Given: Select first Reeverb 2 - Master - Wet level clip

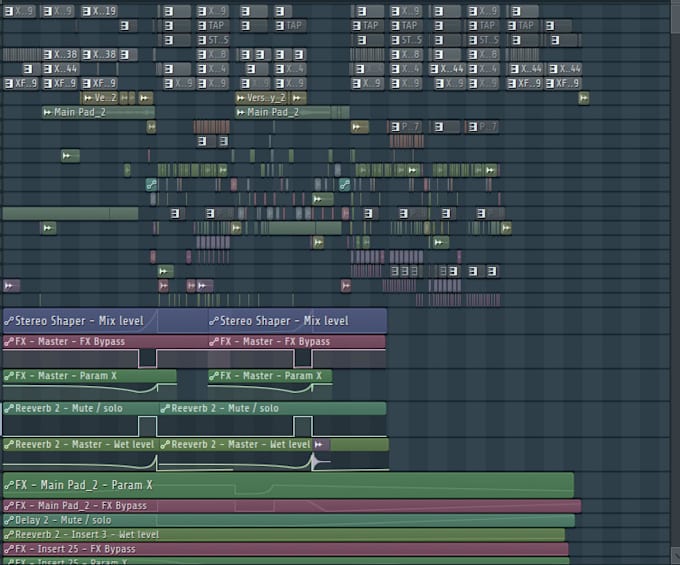Looking at the screenshot, I should pos(80,444).
